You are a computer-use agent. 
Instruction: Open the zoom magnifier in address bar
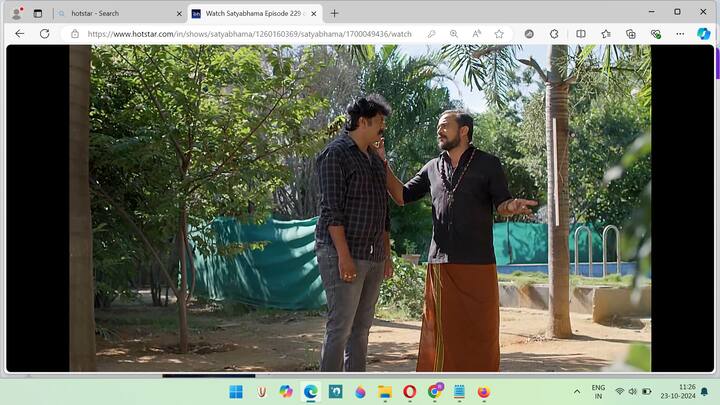point(454,33)
